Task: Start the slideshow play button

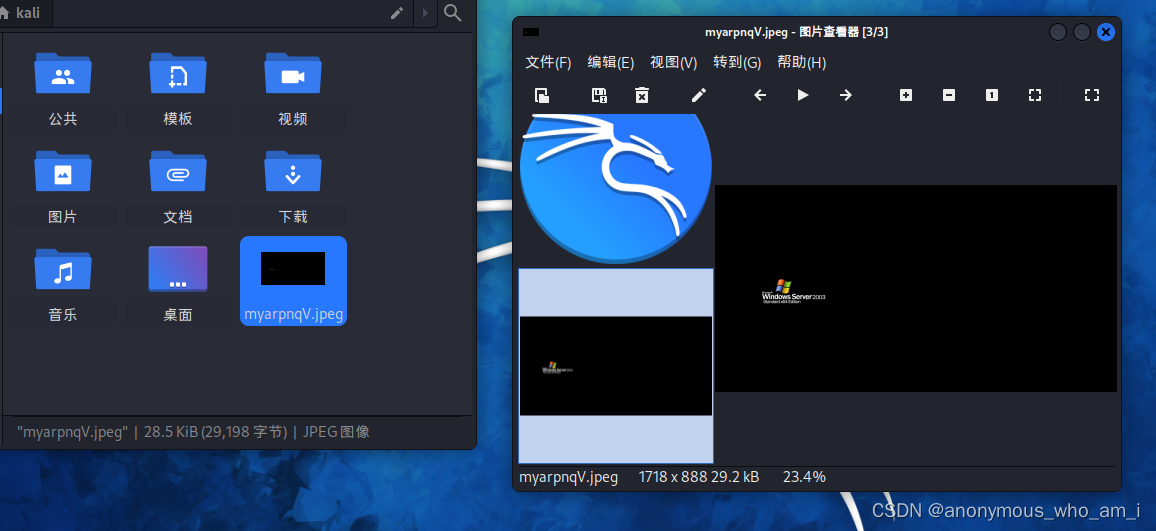Action: point(803,95)
